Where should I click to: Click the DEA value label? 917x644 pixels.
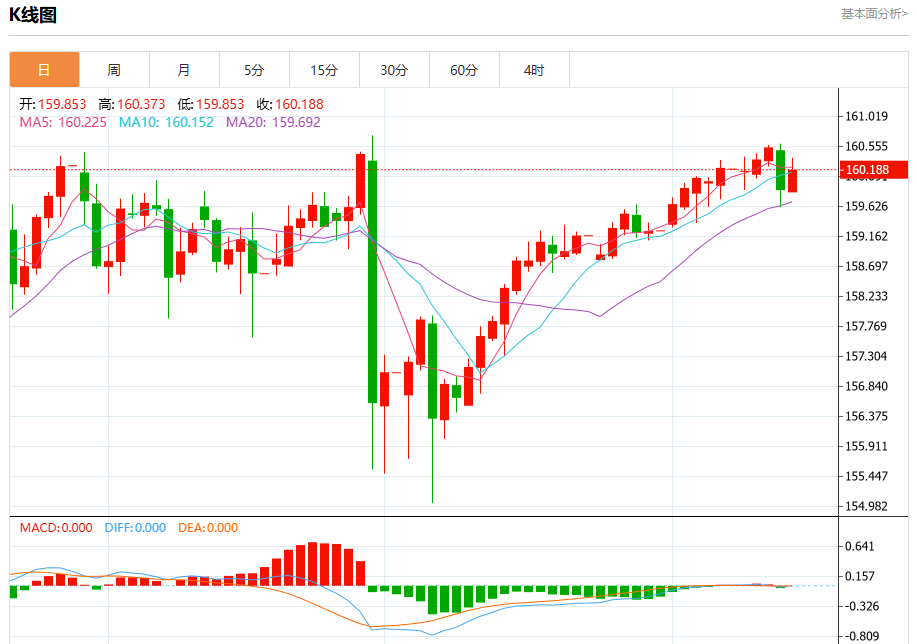click(208, 528)
